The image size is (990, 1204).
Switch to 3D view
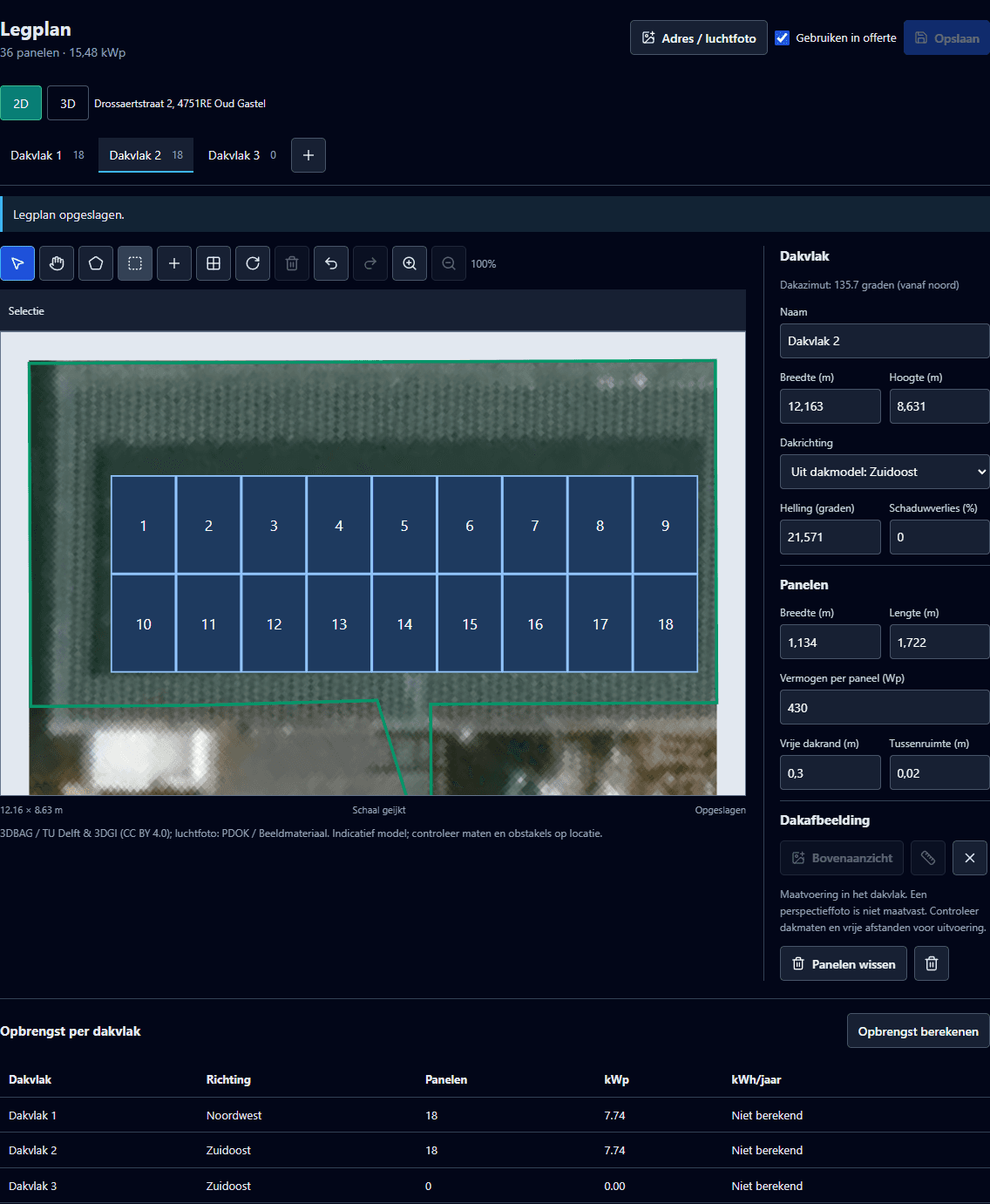[68, 103]
